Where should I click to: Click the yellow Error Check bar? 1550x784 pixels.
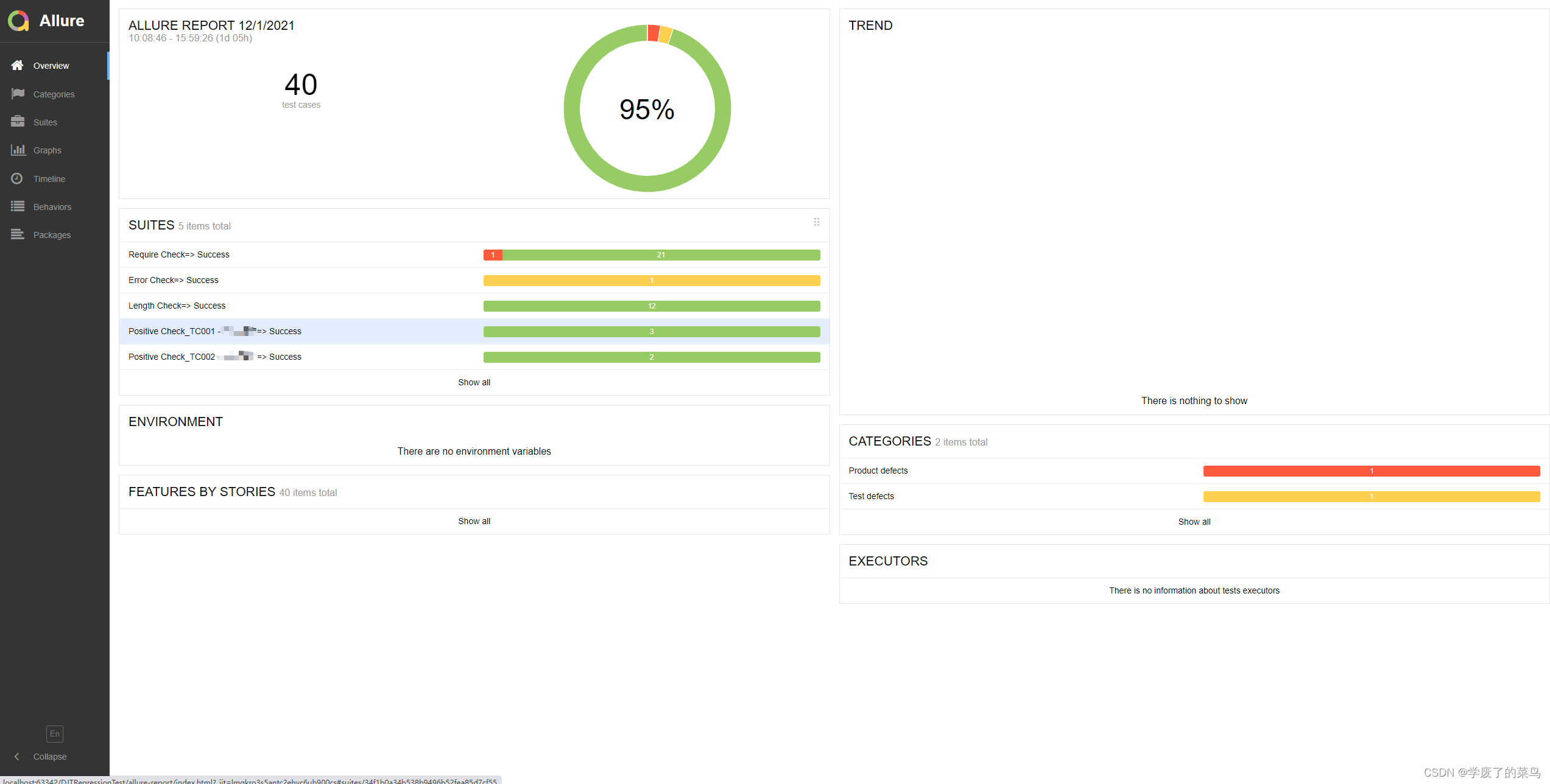[651, 281]
